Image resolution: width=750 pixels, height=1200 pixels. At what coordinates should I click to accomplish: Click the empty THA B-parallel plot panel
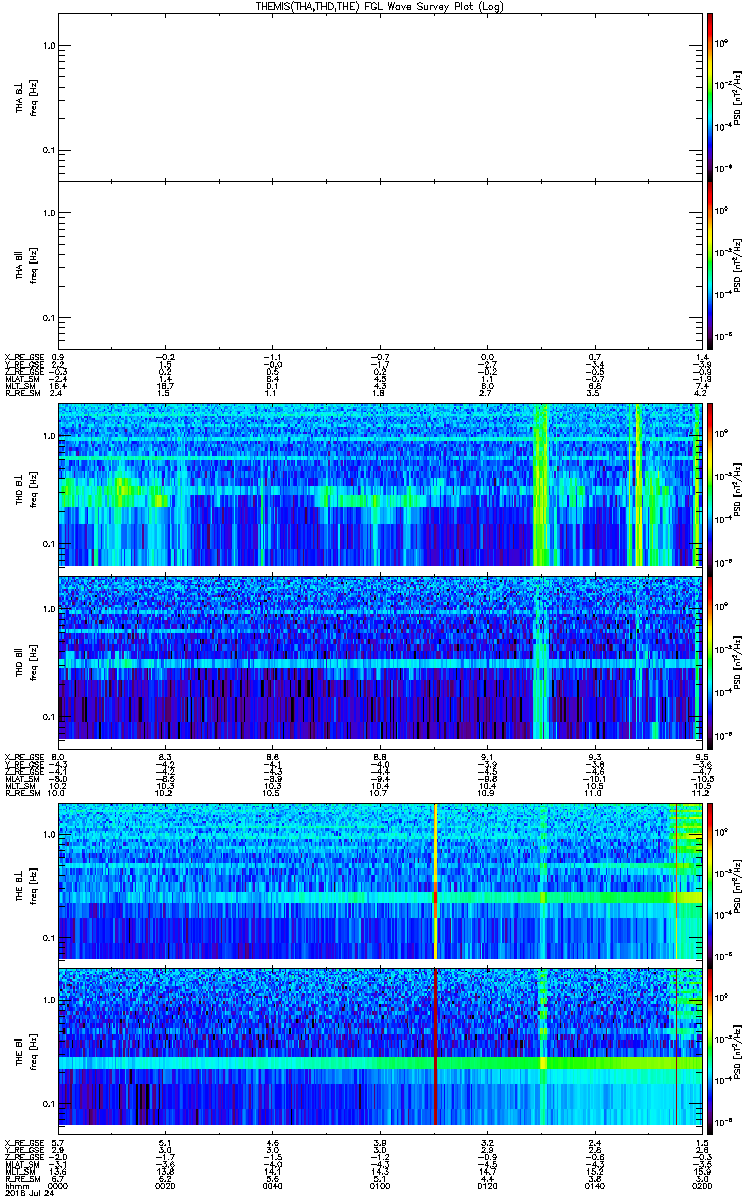pyautogui.click(x=380, y=264)
